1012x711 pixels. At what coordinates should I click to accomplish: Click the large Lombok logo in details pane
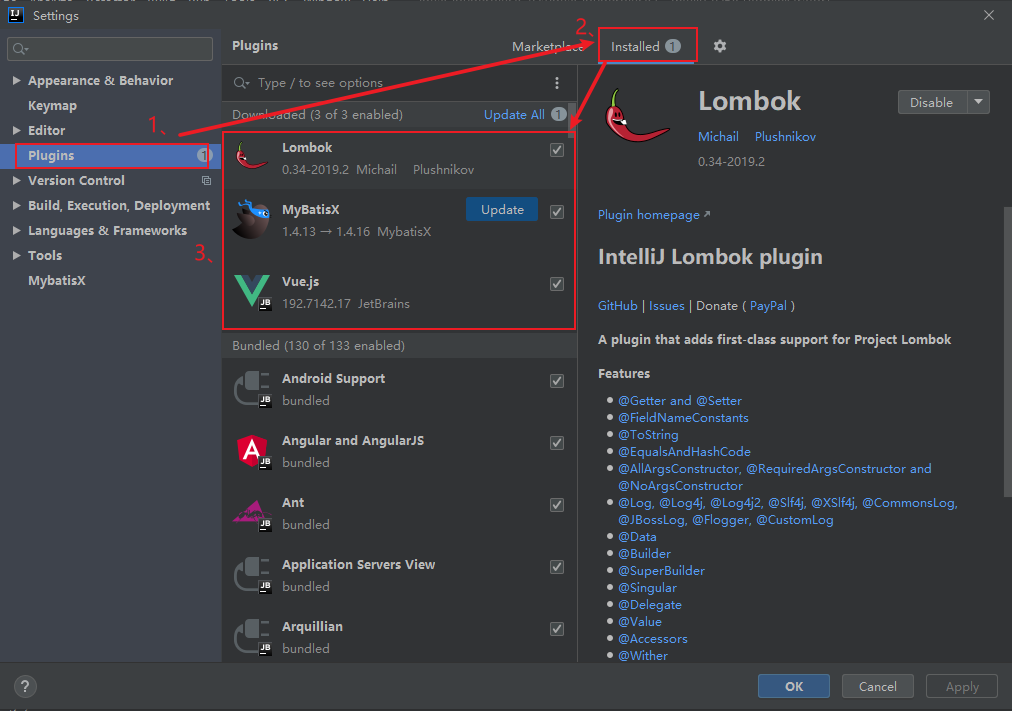point(636,115)
